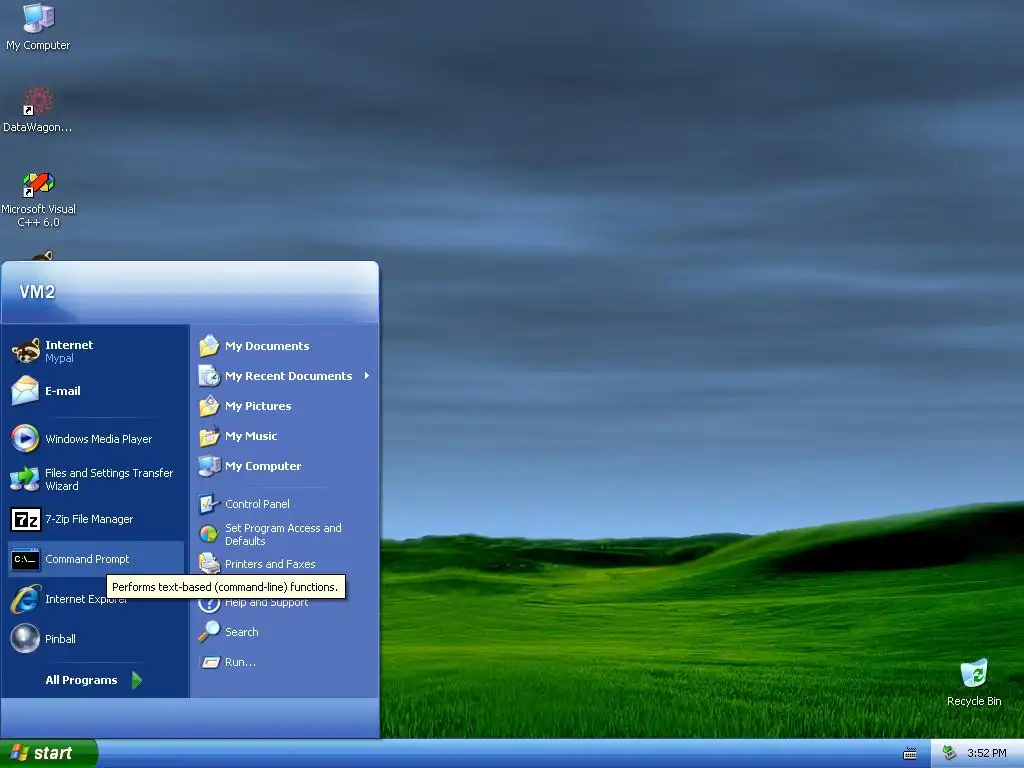Click the on-screen keyboard taskbar icon
The image size is (1024, 768).
click(x=910, y=754)
